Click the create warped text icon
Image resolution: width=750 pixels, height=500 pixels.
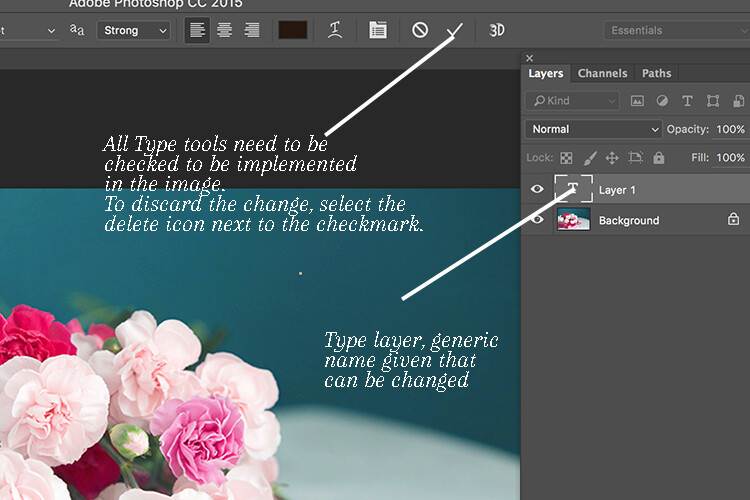335,30
